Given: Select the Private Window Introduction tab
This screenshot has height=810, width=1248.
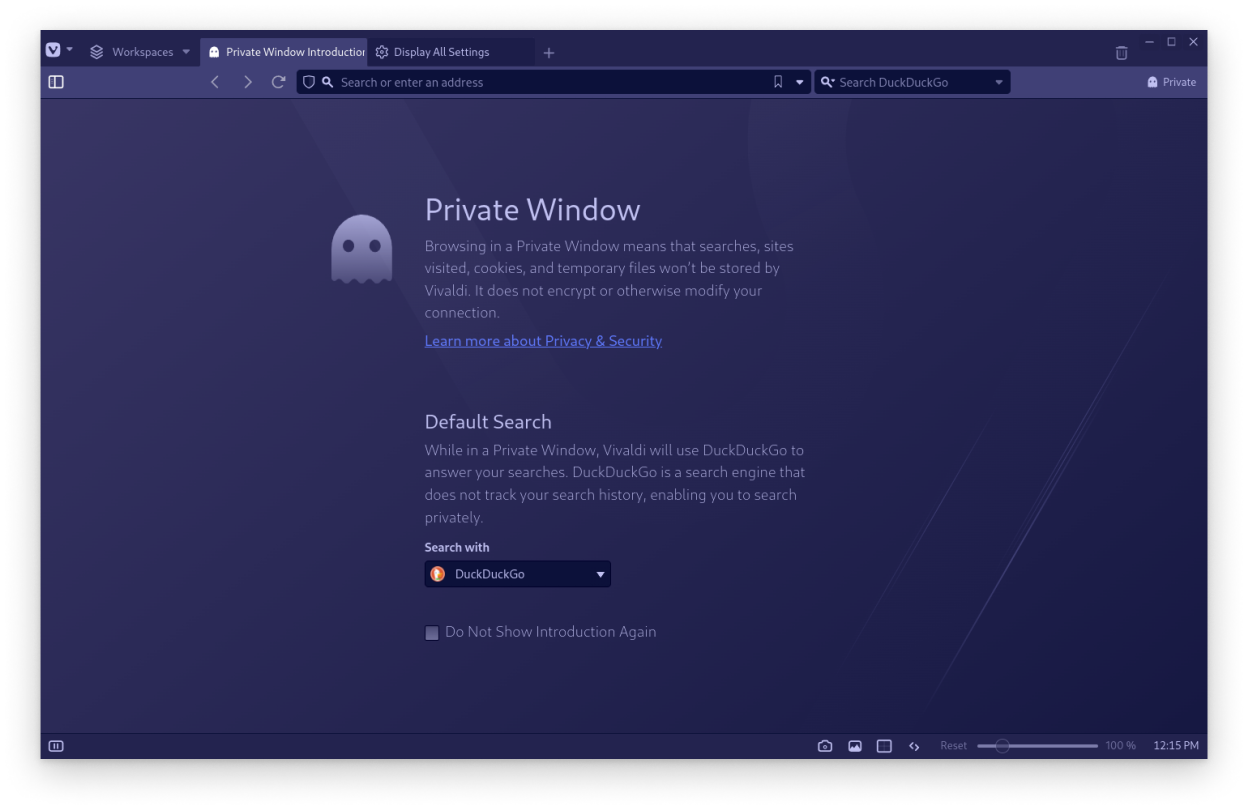Looking at the screenshot, I should (286, 52).
